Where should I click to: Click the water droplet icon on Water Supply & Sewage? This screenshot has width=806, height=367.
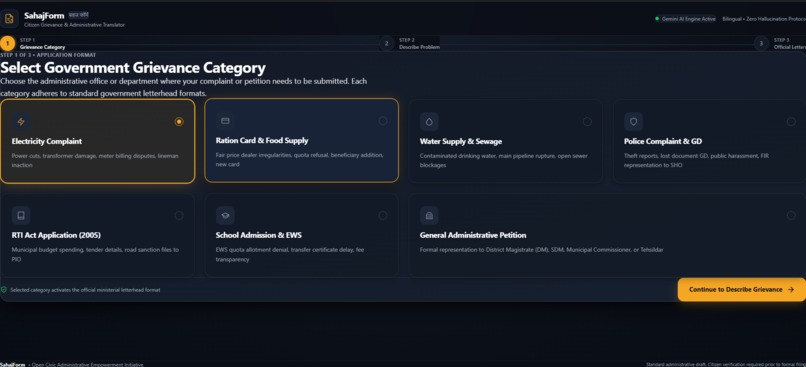pos(429,122)
